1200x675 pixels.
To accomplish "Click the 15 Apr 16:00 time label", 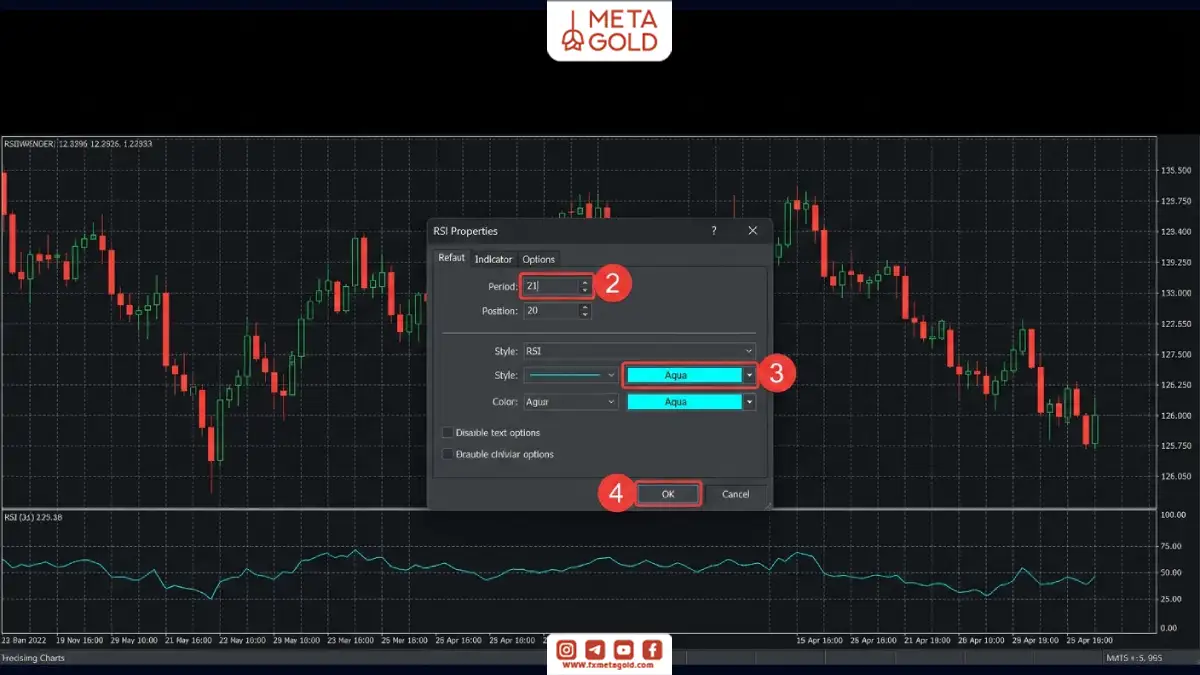I will click(820, 640).
